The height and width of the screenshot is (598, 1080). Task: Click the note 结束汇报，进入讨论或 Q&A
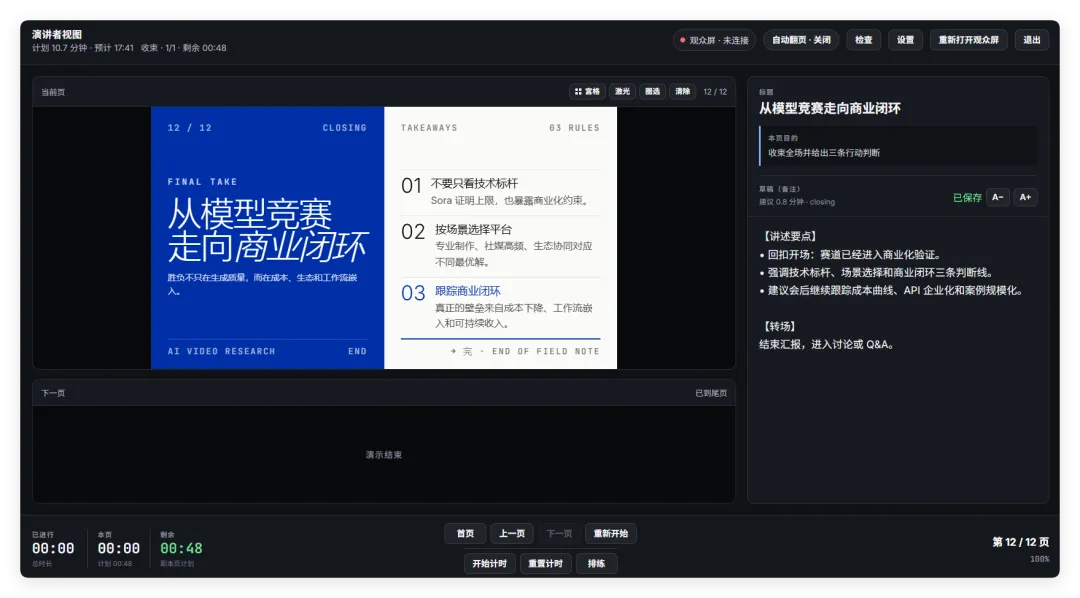tap(827, 344)
